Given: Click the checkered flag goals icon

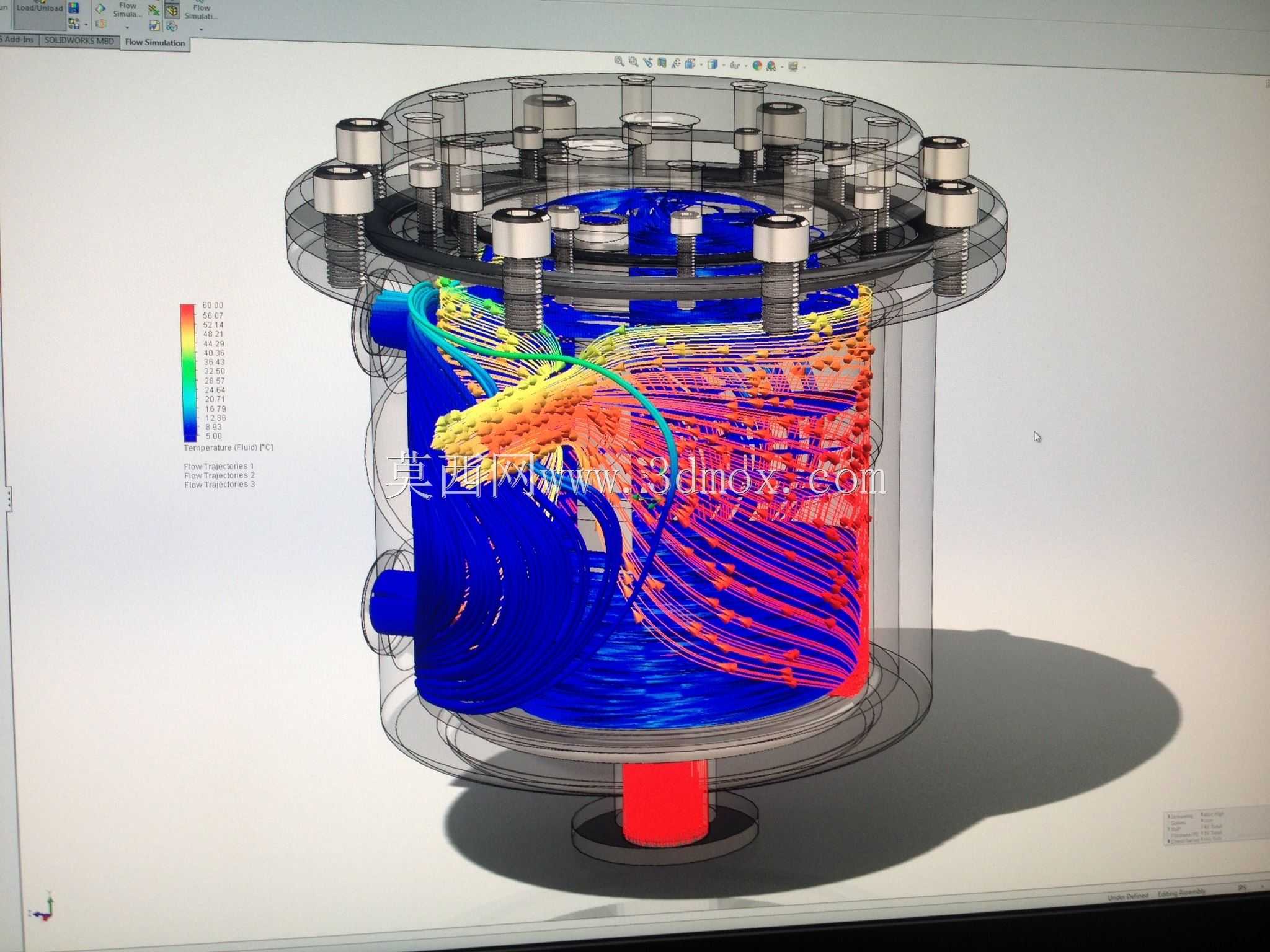Looking at the screenshot, I should [x=154, y=11].
